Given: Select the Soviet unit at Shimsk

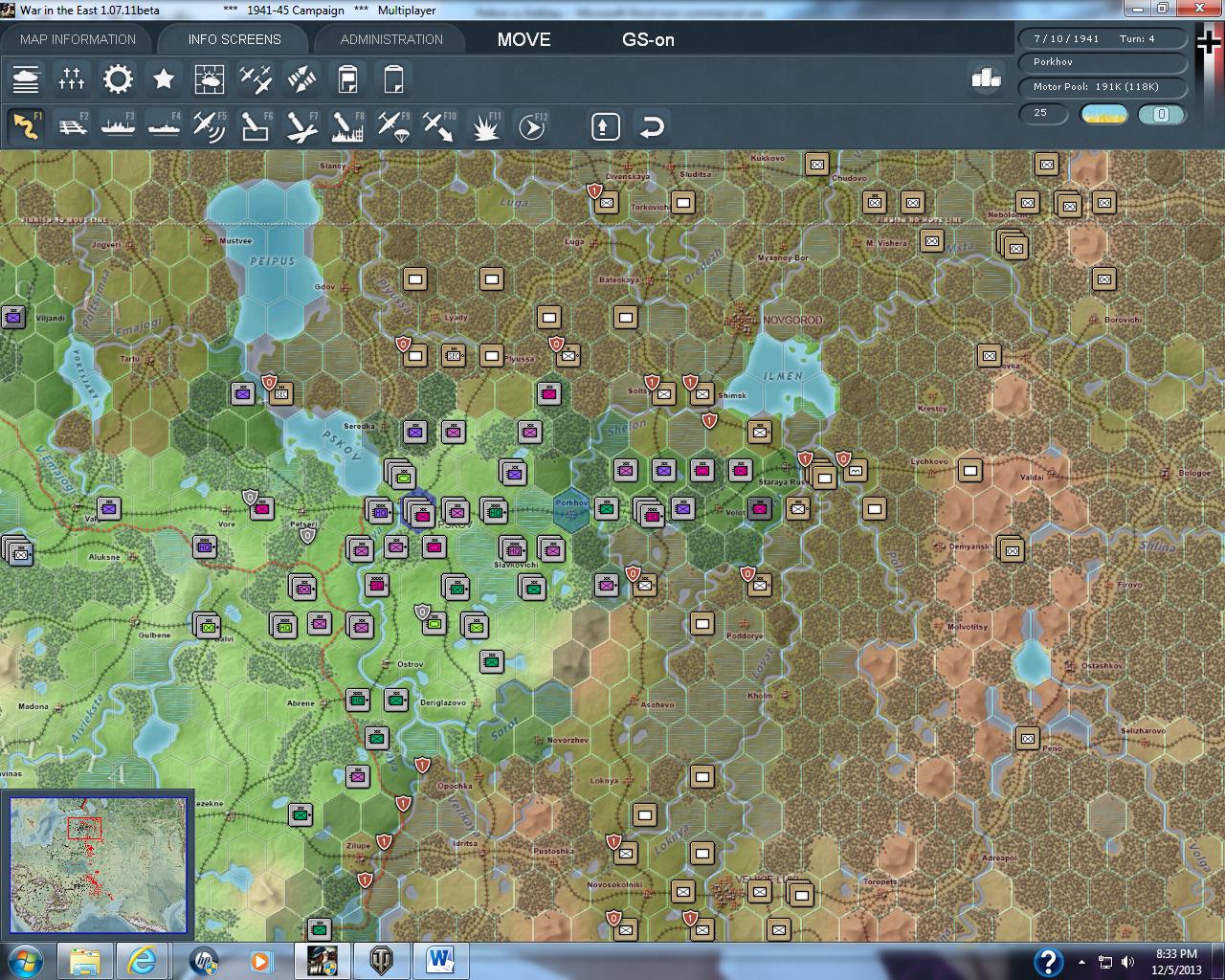Looking at the screenshot, I should coord(702,393).
